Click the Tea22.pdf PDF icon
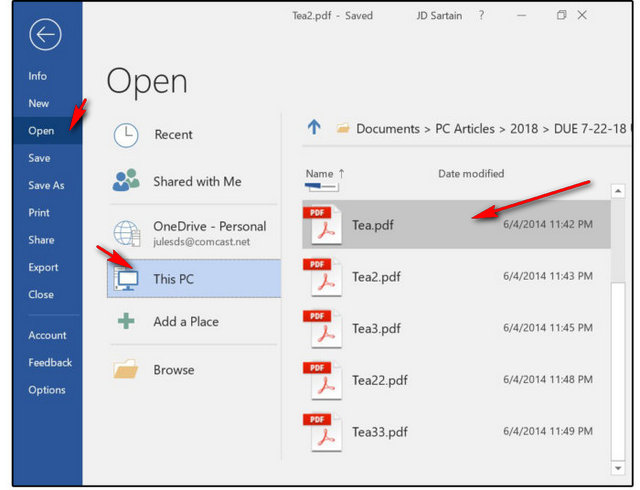Image resolution: width=640 pixels, height=490 pixels. [323, 380]
